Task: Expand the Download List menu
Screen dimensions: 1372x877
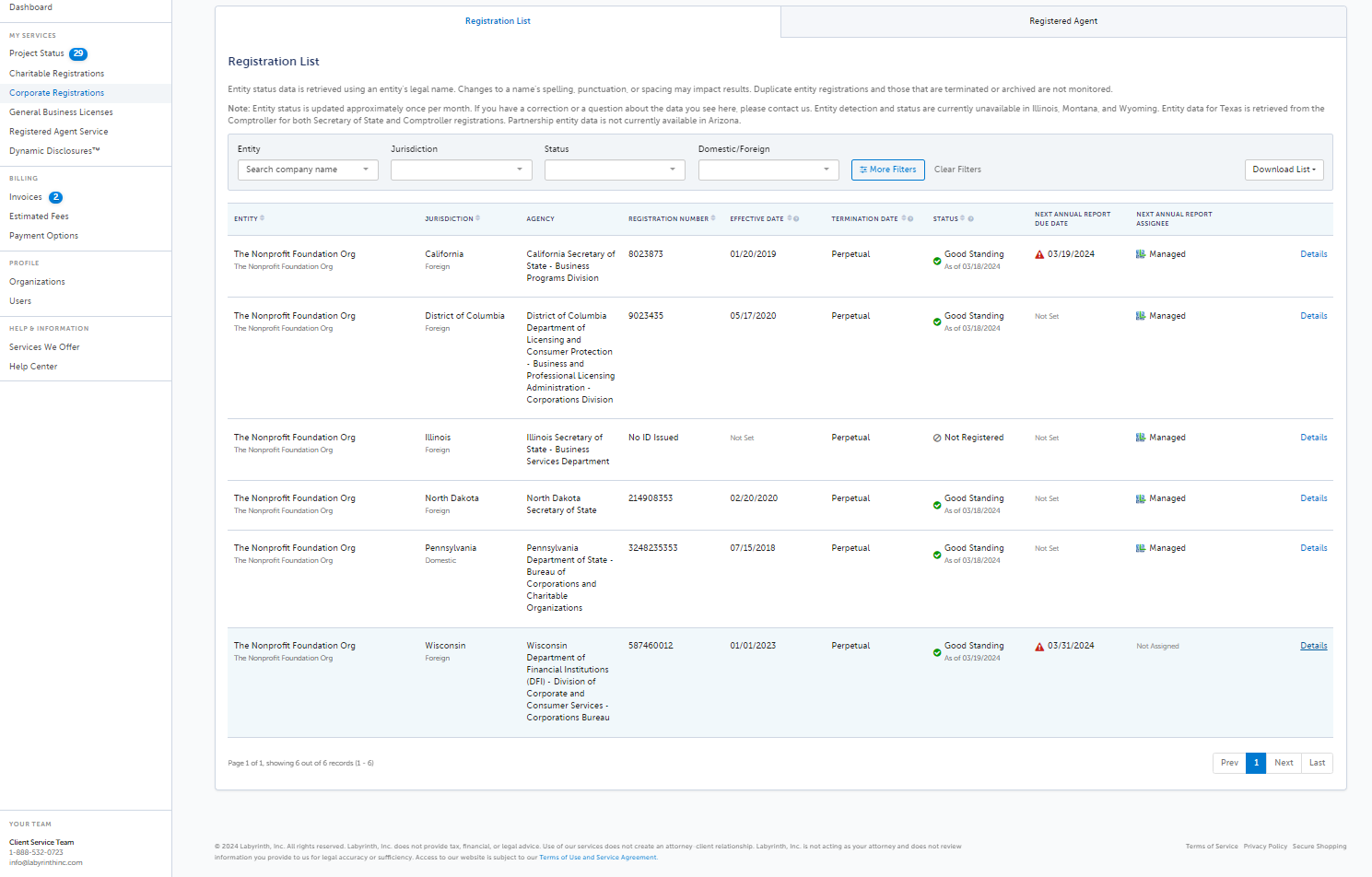Action: [x=1284, y=170]
